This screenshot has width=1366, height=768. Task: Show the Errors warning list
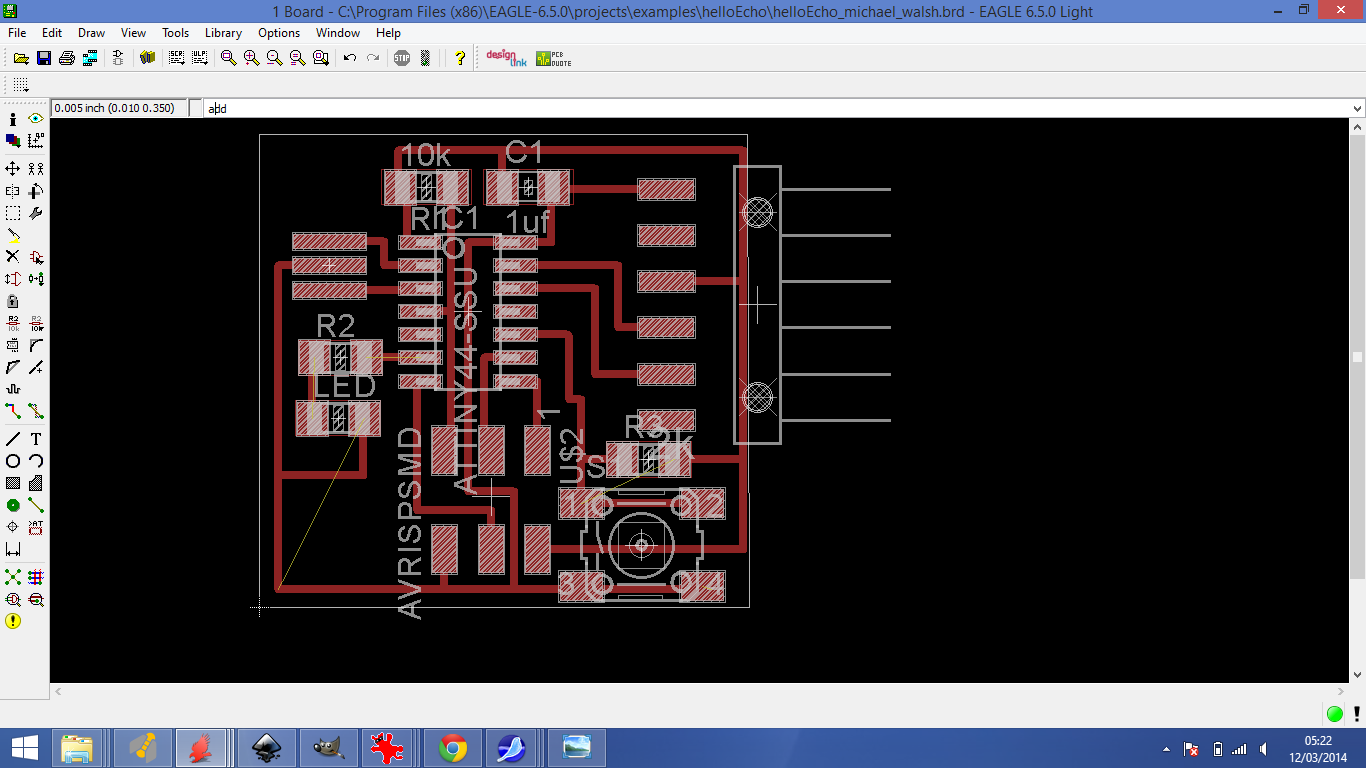coord(13,621)
